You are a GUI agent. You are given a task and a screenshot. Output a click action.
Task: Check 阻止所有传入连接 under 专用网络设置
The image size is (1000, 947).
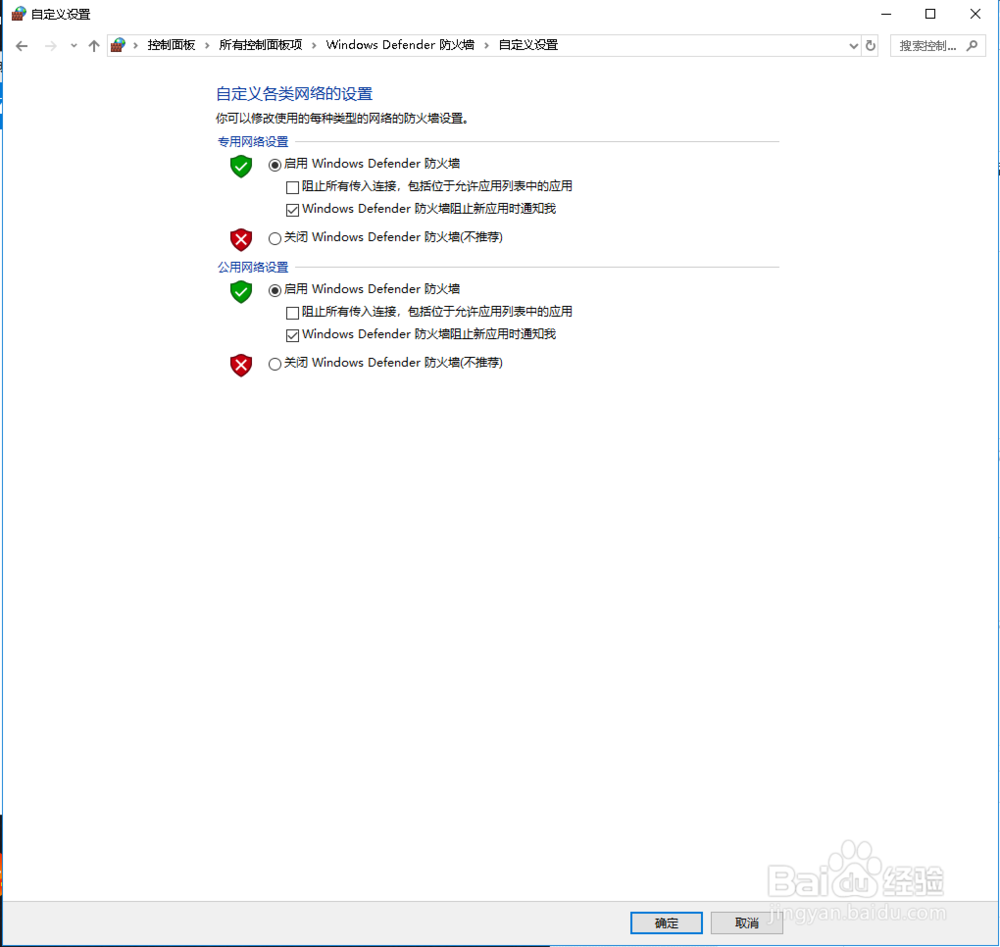292,187
